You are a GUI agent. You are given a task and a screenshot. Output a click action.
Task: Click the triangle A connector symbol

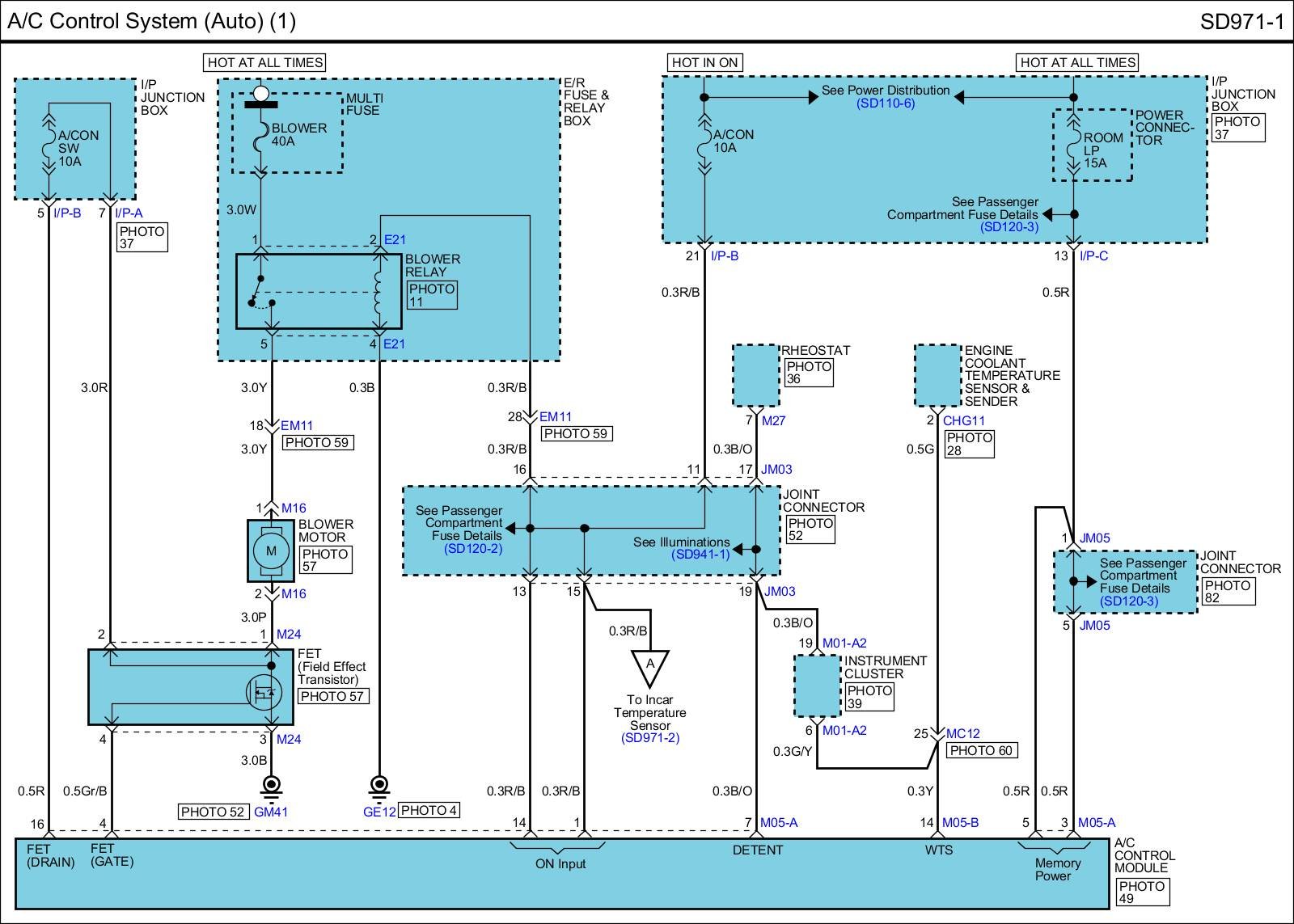(649, 665)
